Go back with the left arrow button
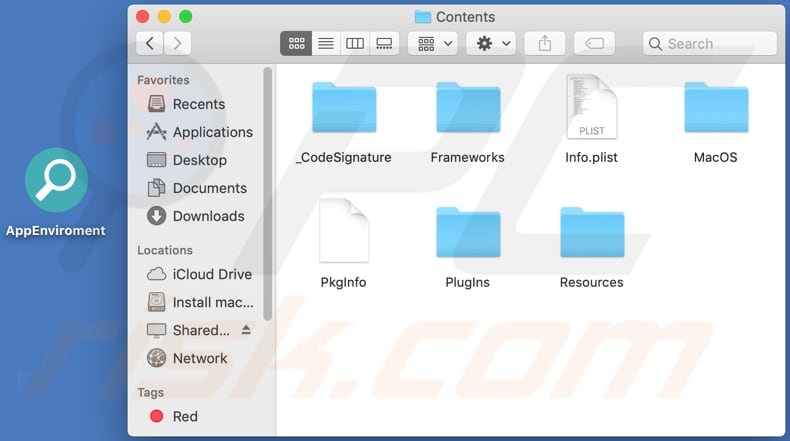This screenshot has width=790, height=441. [150, 43]
